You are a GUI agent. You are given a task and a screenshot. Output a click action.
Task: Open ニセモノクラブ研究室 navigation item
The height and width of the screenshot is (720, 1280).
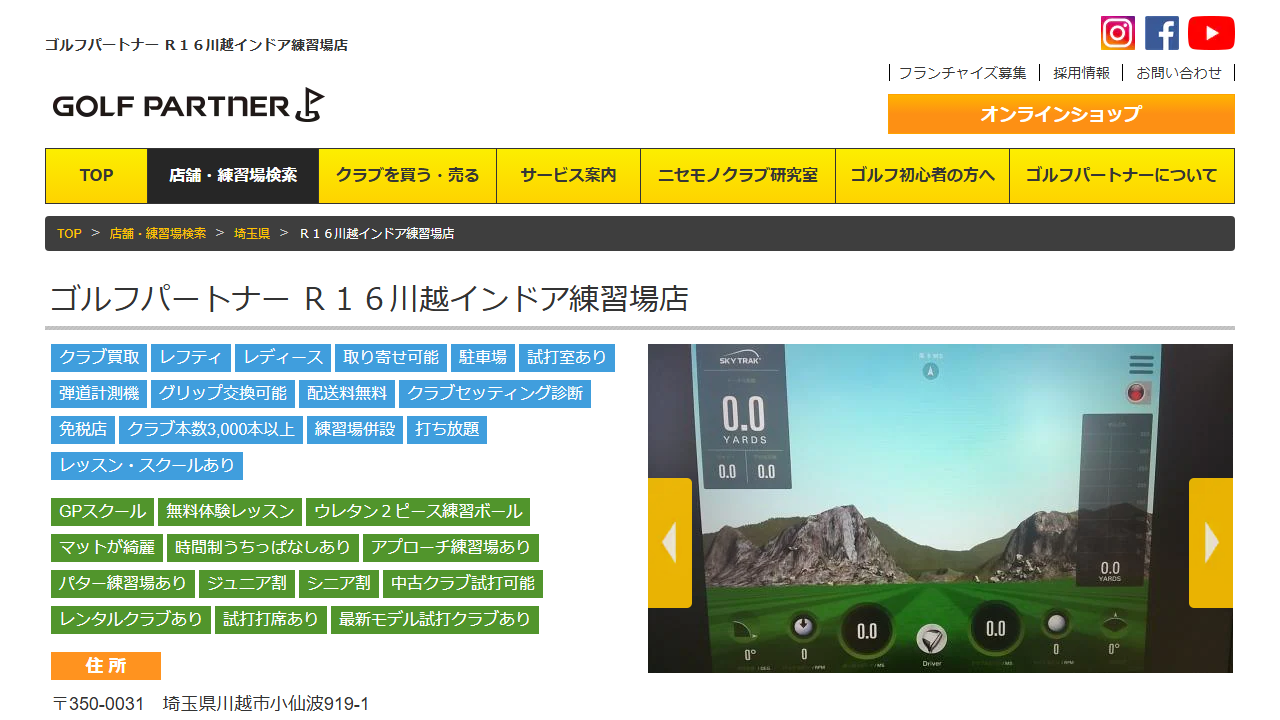click(738, 176)
